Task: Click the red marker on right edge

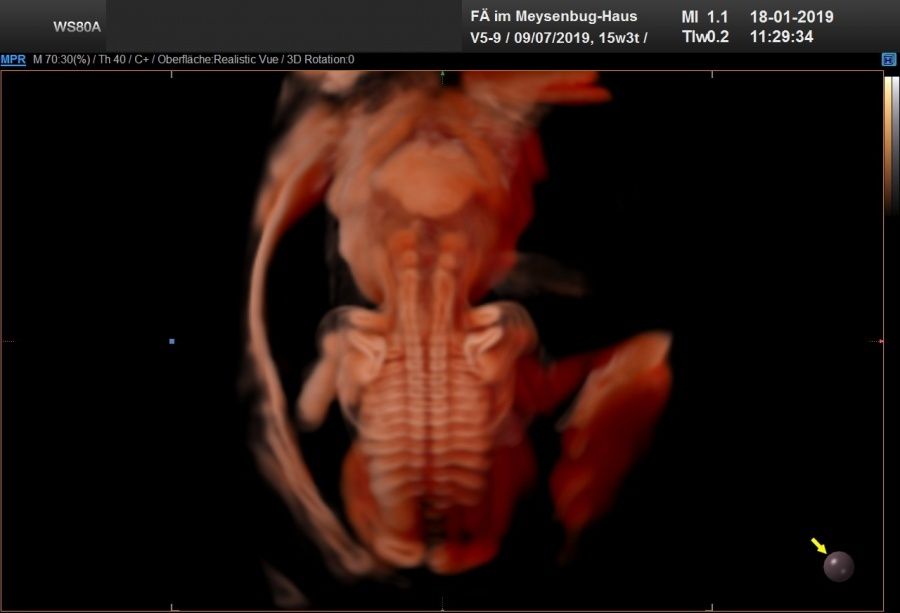Action: pyautogui.click(x=881, y=341)
